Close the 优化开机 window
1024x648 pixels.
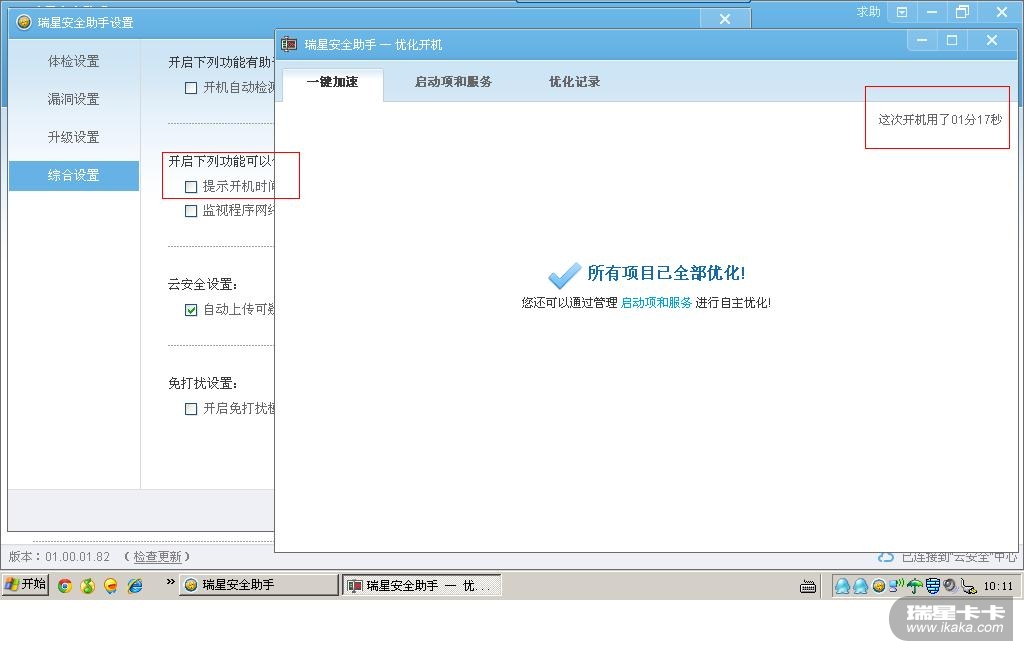coord(992,40)
